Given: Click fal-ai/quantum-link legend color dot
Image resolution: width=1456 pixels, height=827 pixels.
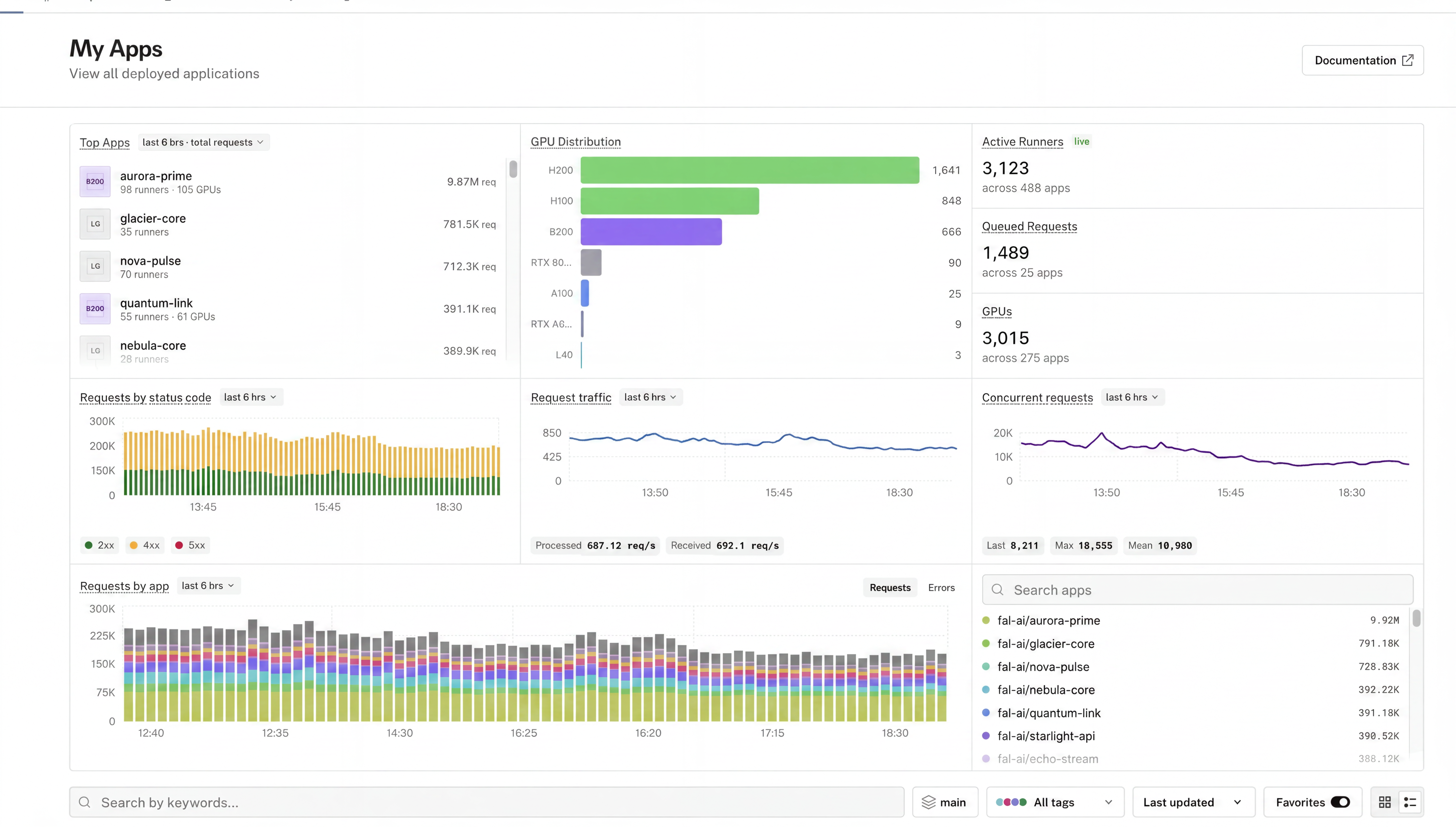Looking at the screenshot, I should (986, 713).
